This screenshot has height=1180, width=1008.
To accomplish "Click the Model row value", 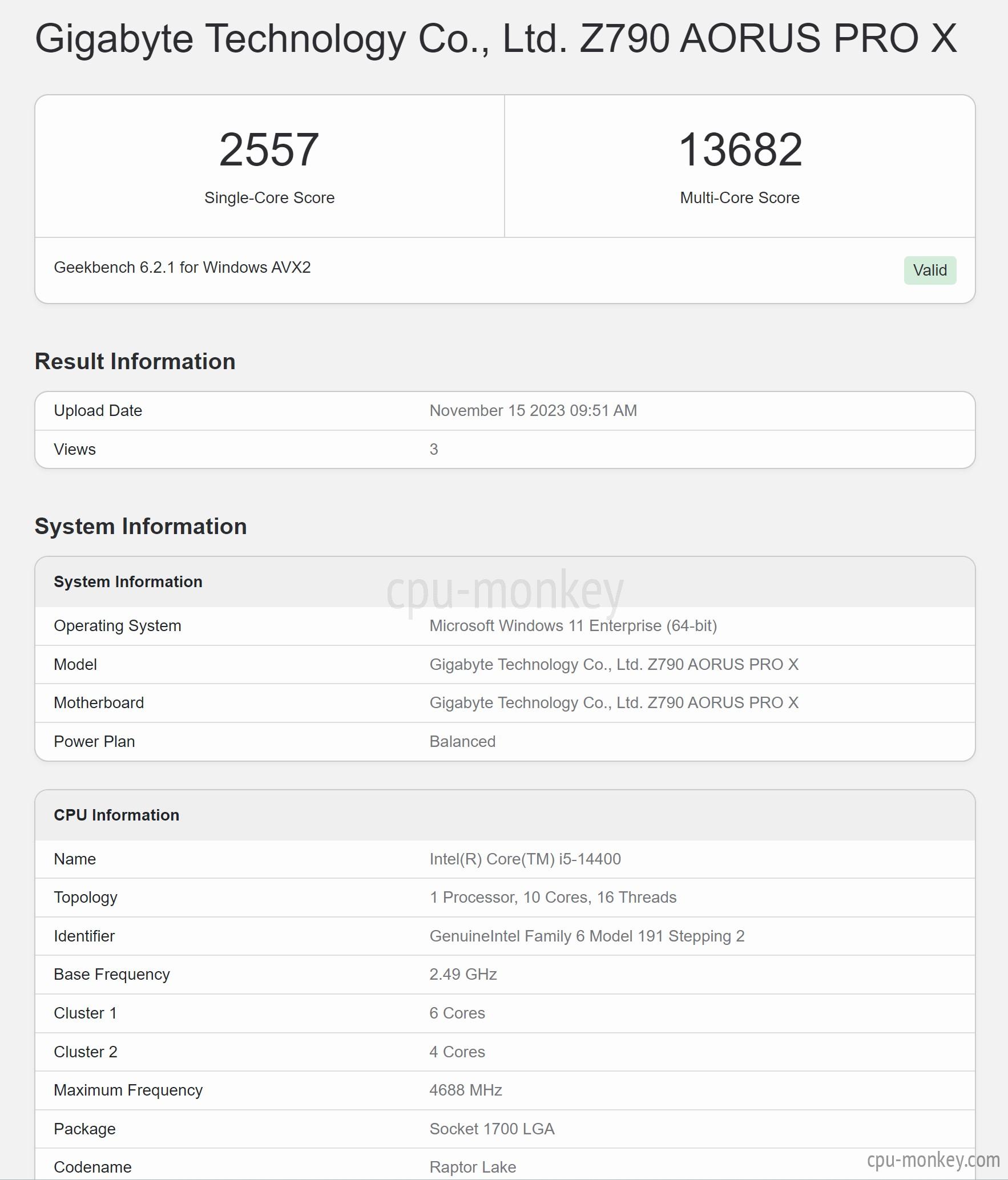I will [x=614, y=664].
